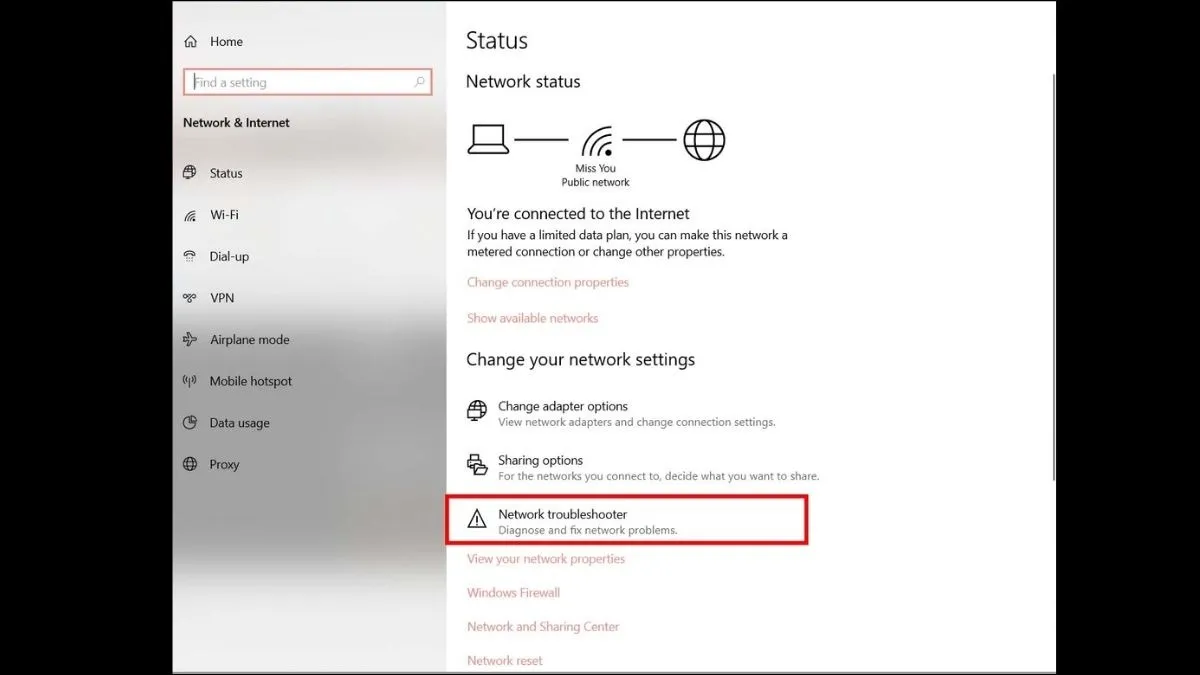Click the Dial-up phone icon
This screenshot has width=1200, height=675.
coord(191,257)
